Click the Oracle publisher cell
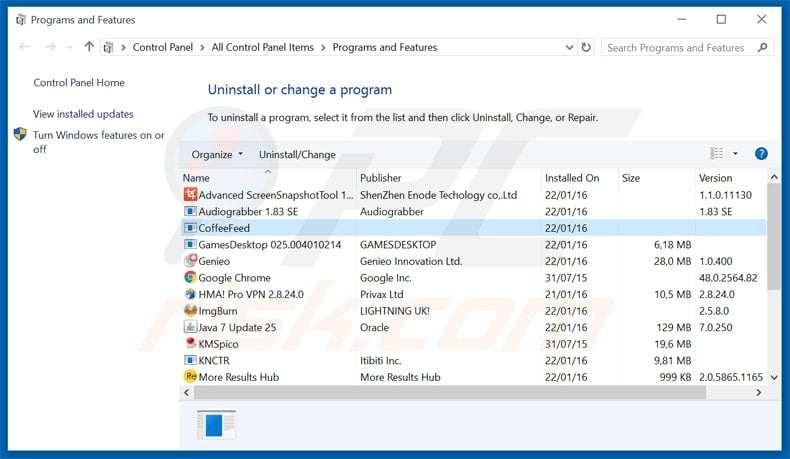The width and height of the screenshot is (790, 459). [x=374, y=327]
